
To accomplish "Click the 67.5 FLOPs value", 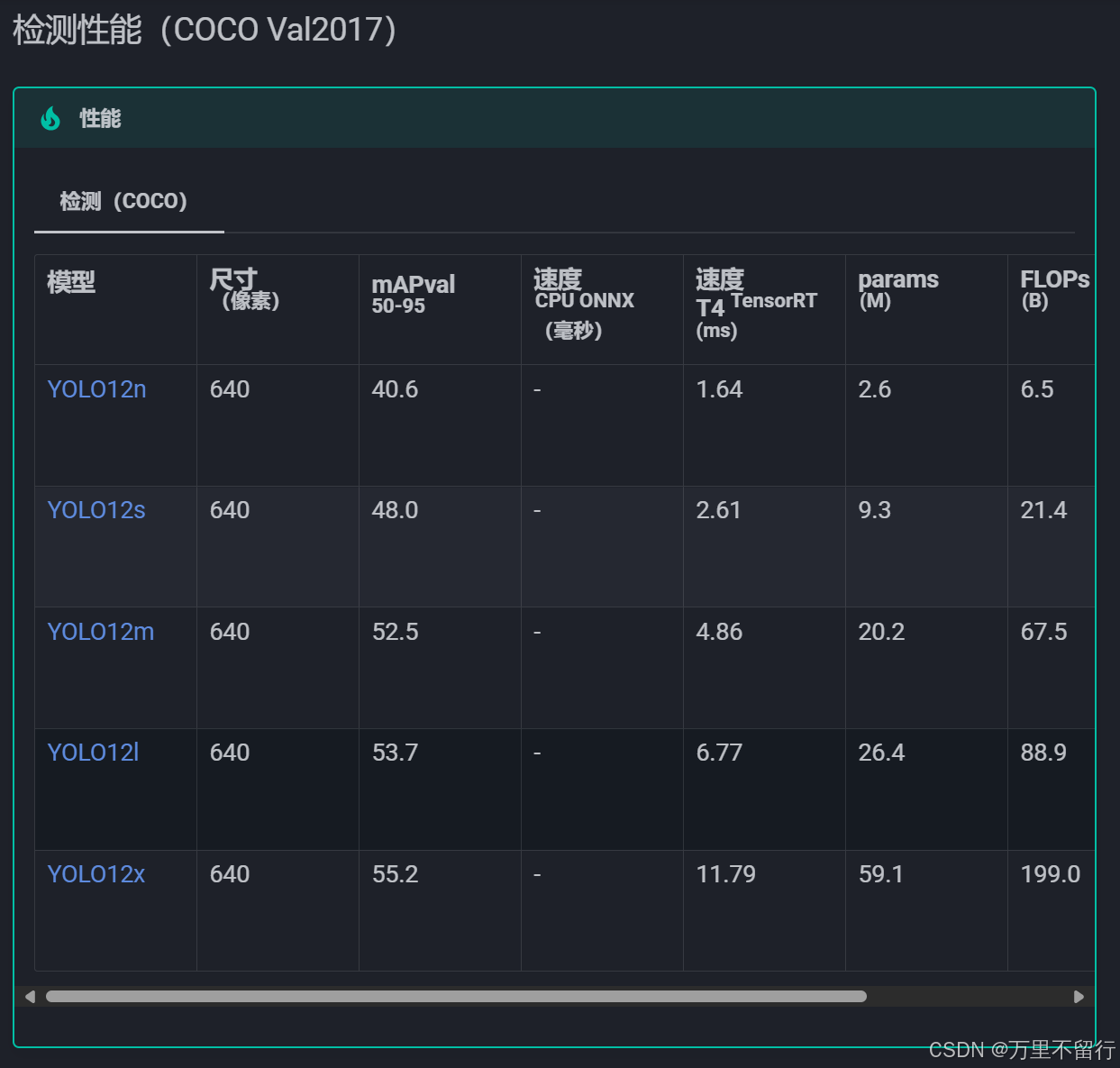I will [x=1043, y=632].
